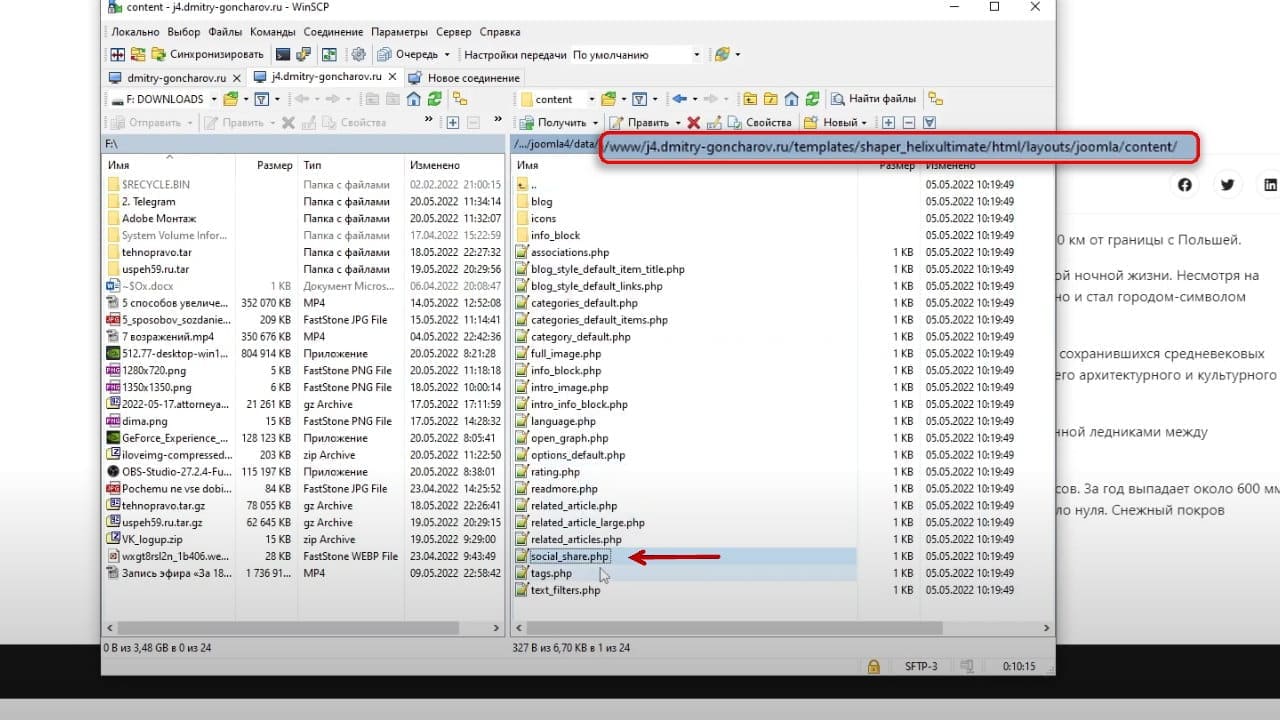The height and width of the screenshot is (720, 1280).
Task: Open remote Свойства properties
Action: click(760, 122)
